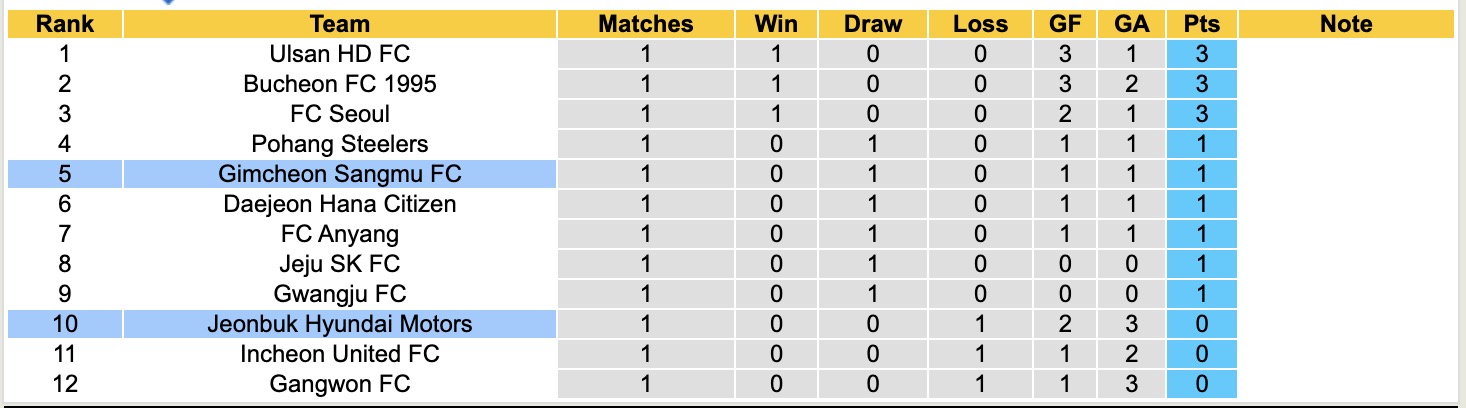Viewport: 1466px width, 408px height.
Task: Click the Note column header
Action: click(x=1345, y=24)
